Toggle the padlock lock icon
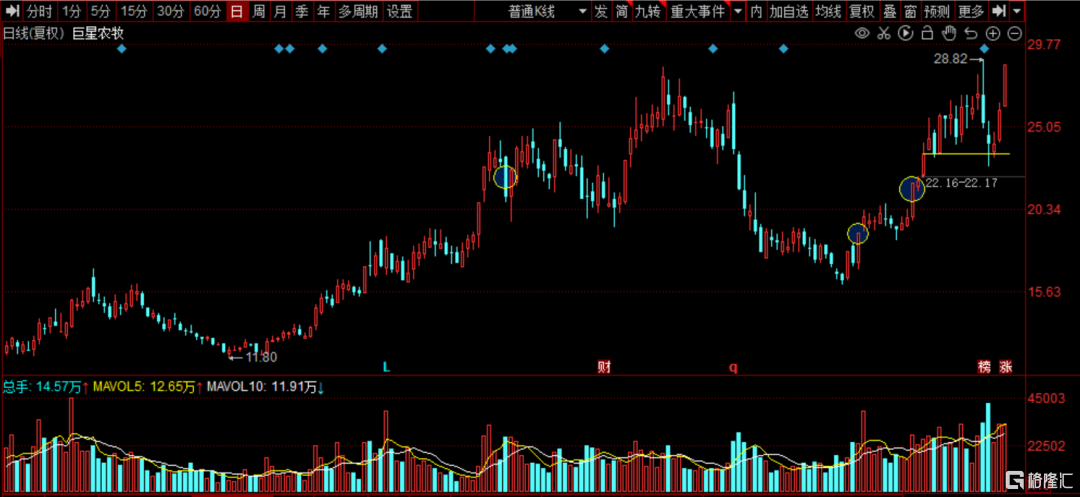 928,33
